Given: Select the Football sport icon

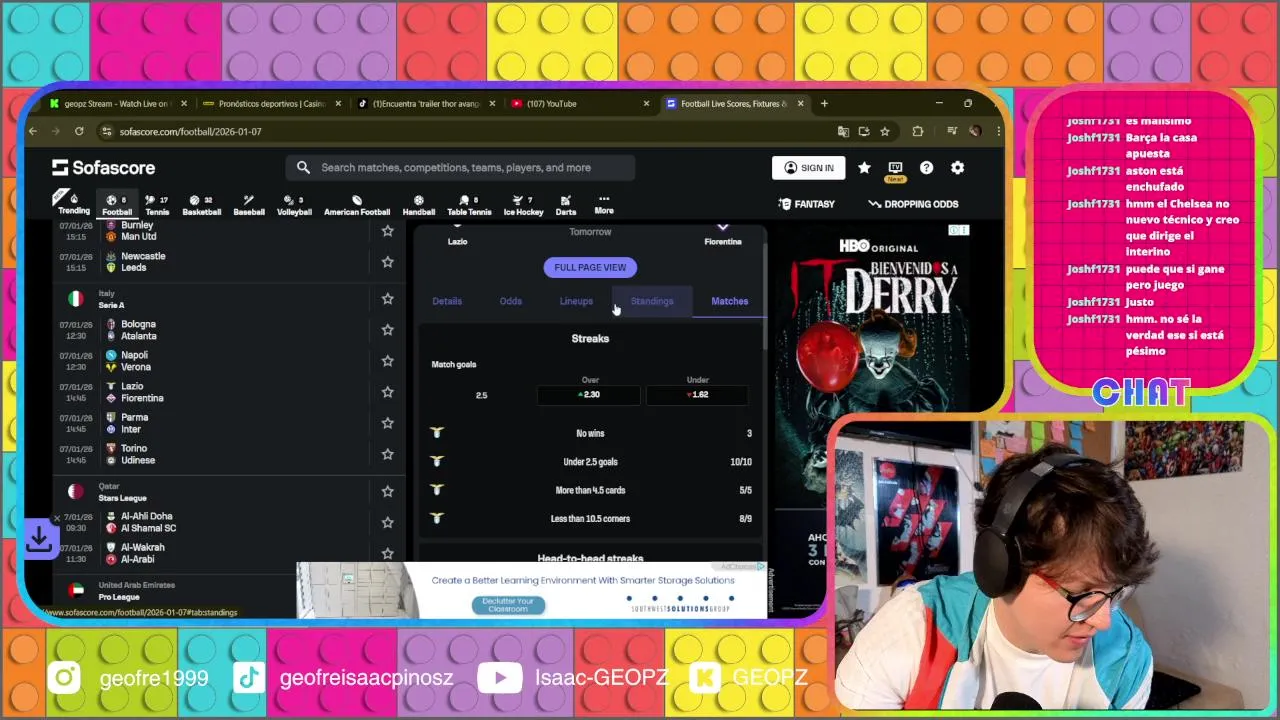Looking at the screenshot, I should click(x=117, y=204).
